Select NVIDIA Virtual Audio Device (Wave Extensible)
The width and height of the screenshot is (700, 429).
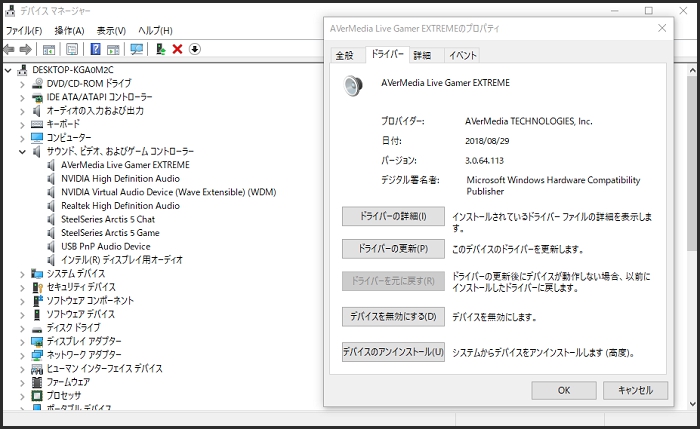[x=168, y=192]
